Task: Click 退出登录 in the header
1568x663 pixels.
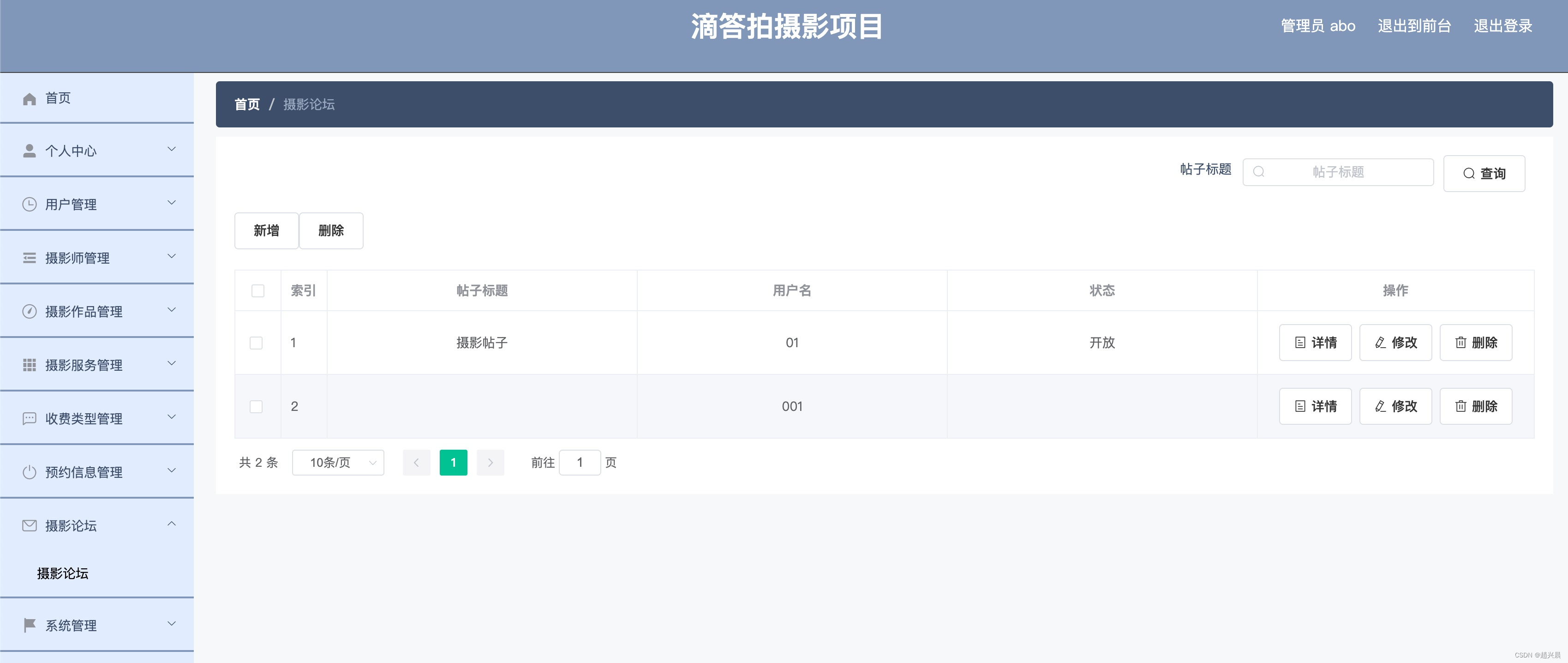Action: click(1503, 26)
